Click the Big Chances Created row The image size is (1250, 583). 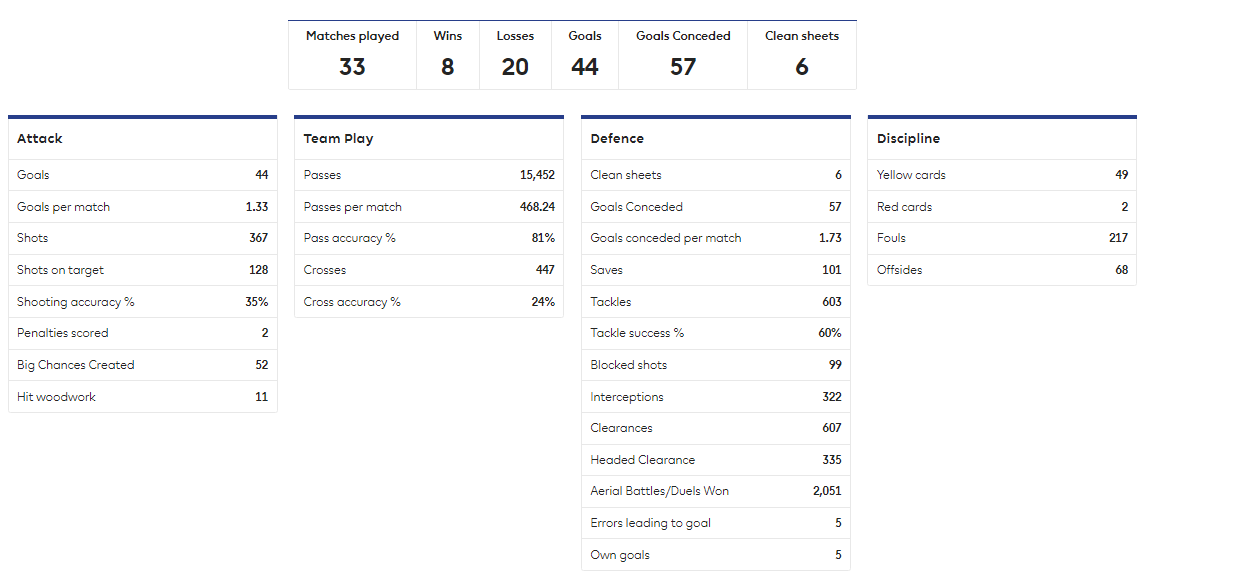point(142,365)
